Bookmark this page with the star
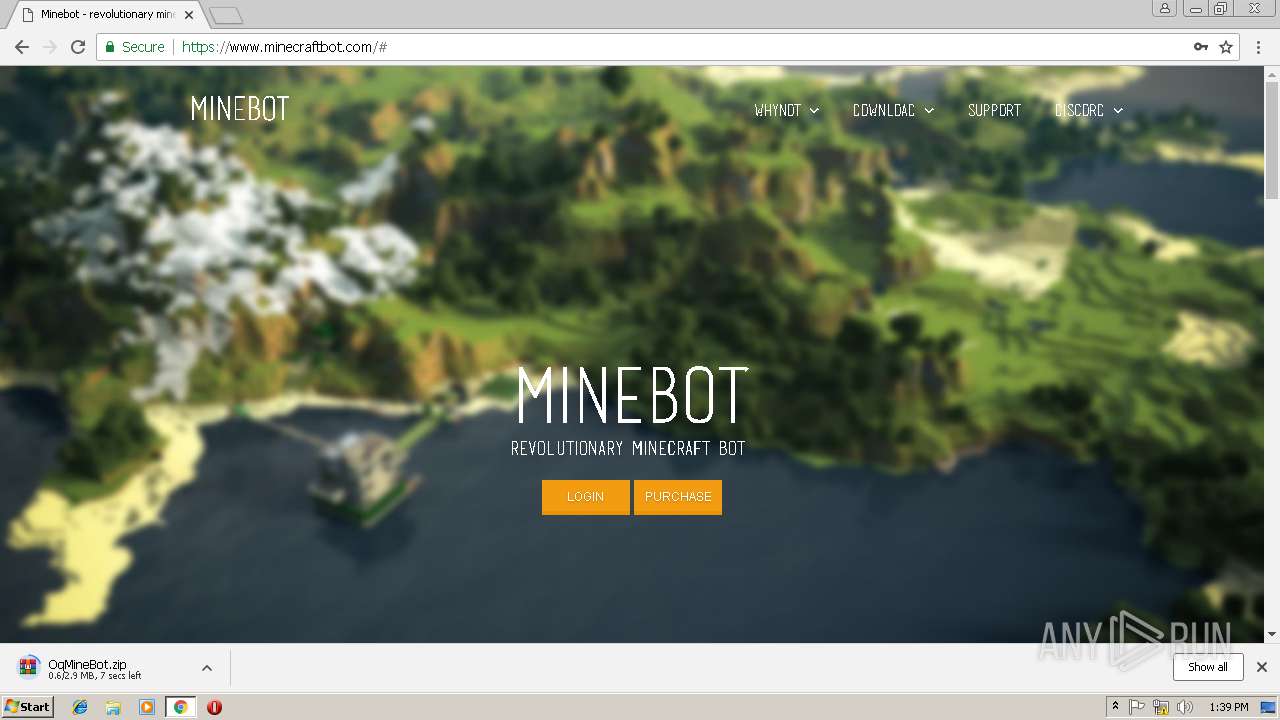The height and width of the screenshot is (720, 1280). 1226,47
